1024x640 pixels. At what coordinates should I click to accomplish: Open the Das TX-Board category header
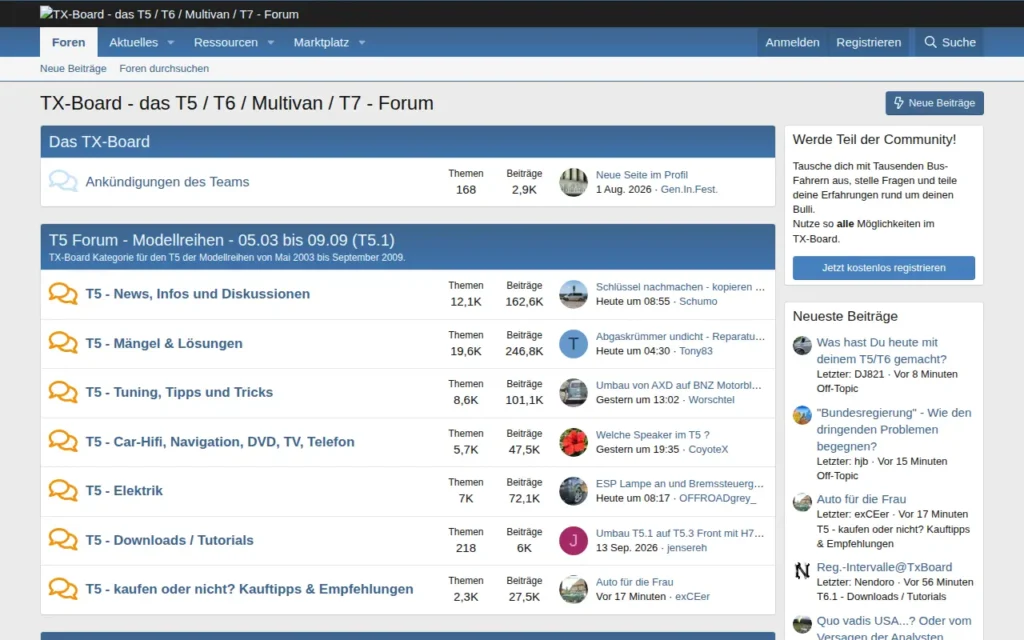pyautogui.click(x=99, y=142)
